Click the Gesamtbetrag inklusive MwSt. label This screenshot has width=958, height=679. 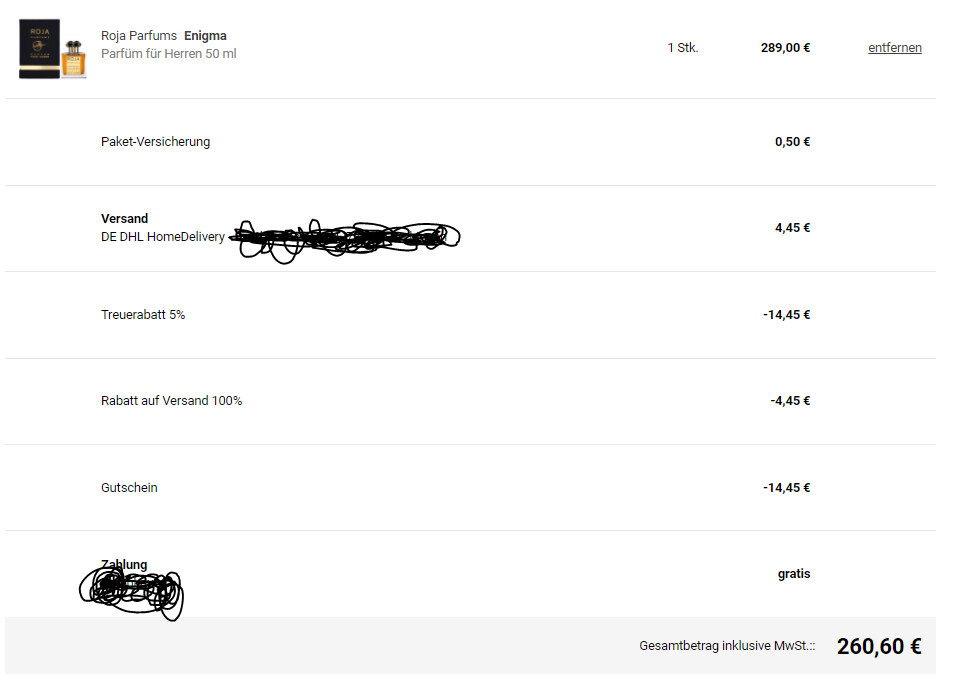coord(727,646)
